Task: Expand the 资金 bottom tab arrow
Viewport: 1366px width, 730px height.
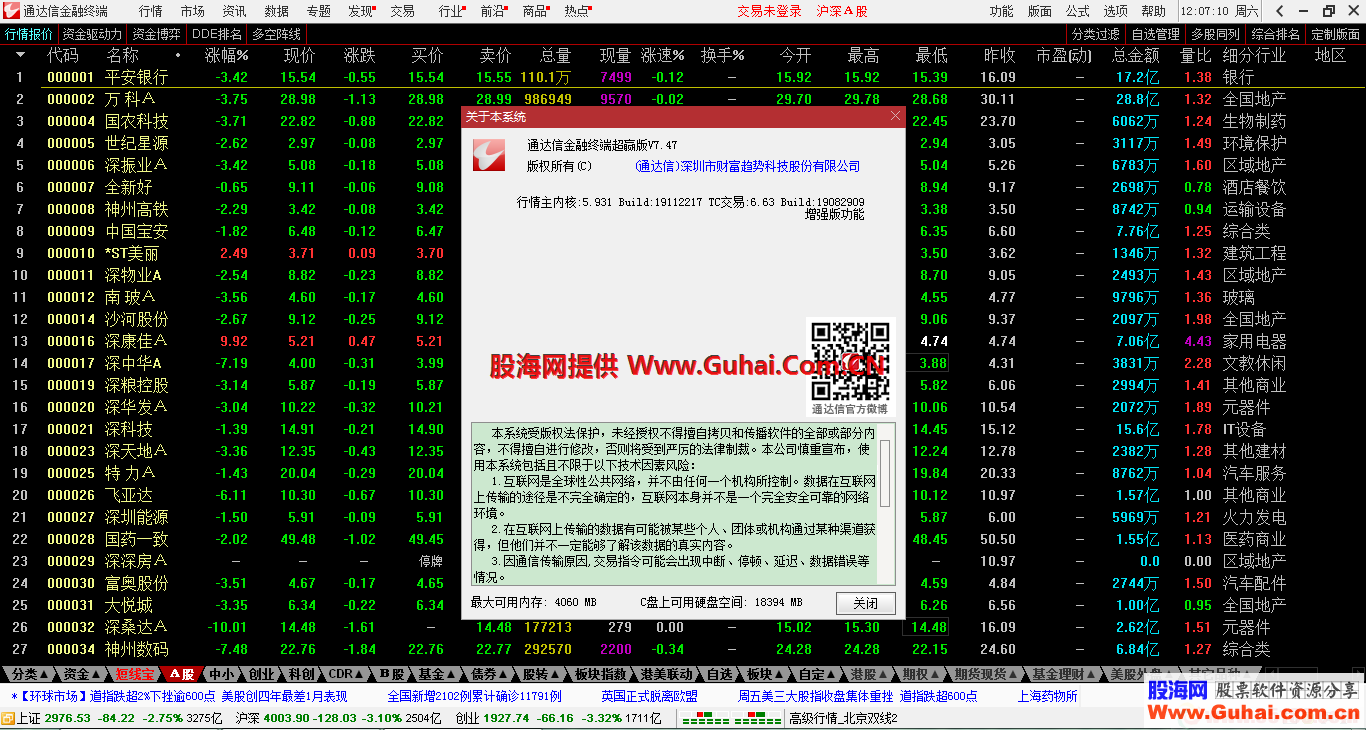Action: pyautogui.click(x=95, y=674)
